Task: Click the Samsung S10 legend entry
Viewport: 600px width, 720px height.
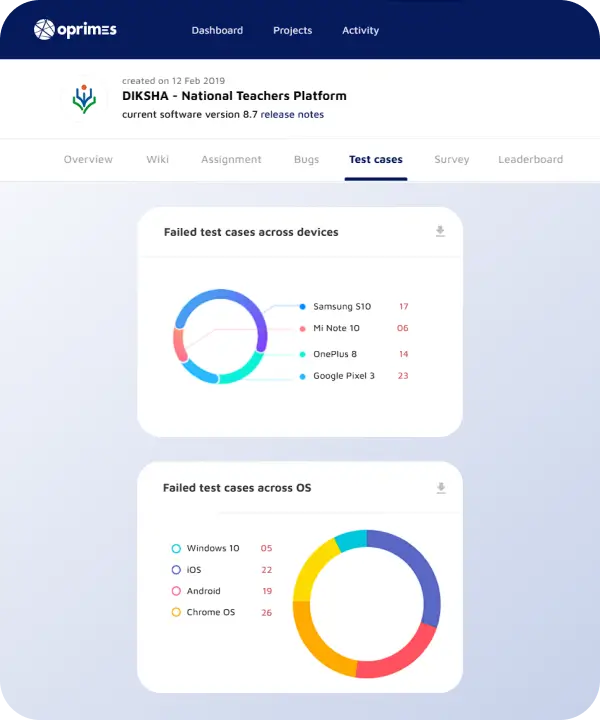Action: pos(341,307)
